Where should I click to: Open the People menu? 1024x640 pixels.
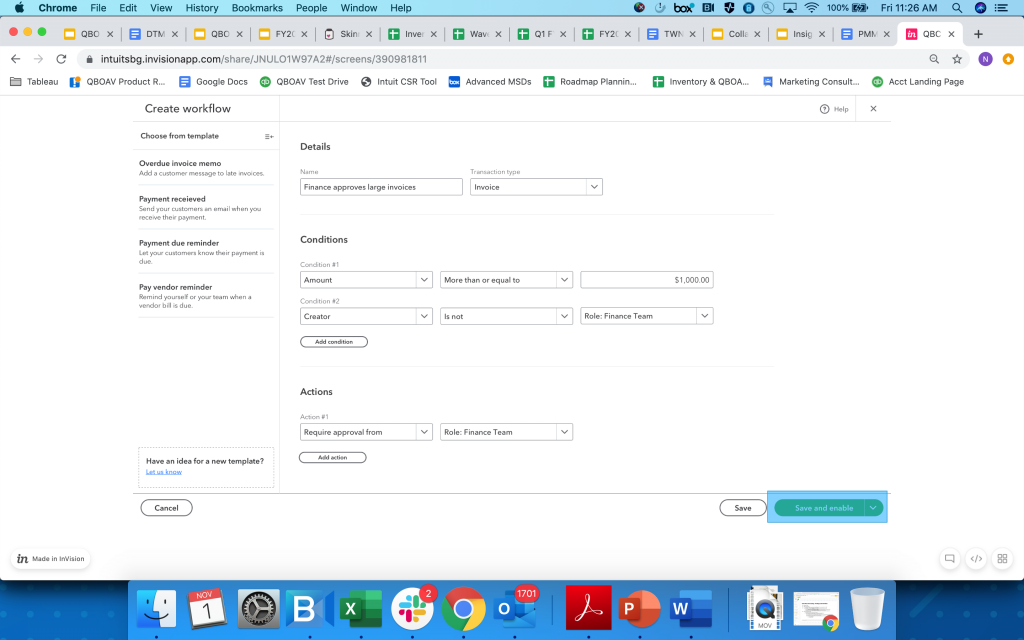click(x=312, y=8)
